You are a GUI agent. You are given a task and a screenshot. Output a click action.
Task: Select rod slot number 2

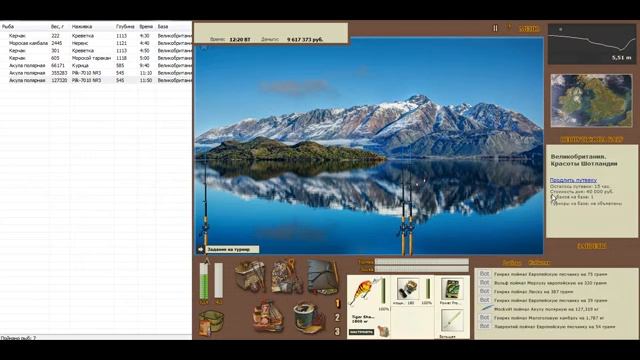[337, 318]
